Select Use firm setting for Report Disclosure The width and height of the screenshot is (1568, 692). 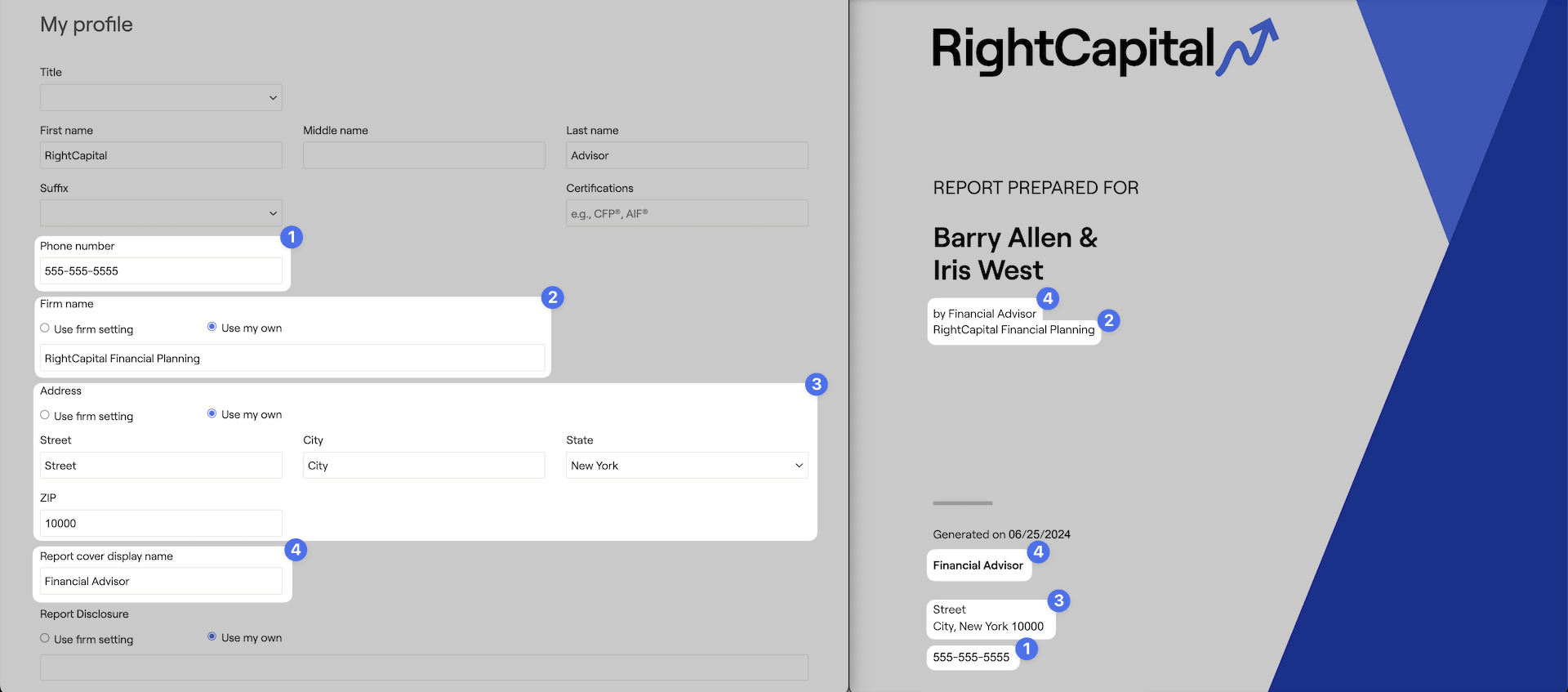click(45, 638)
